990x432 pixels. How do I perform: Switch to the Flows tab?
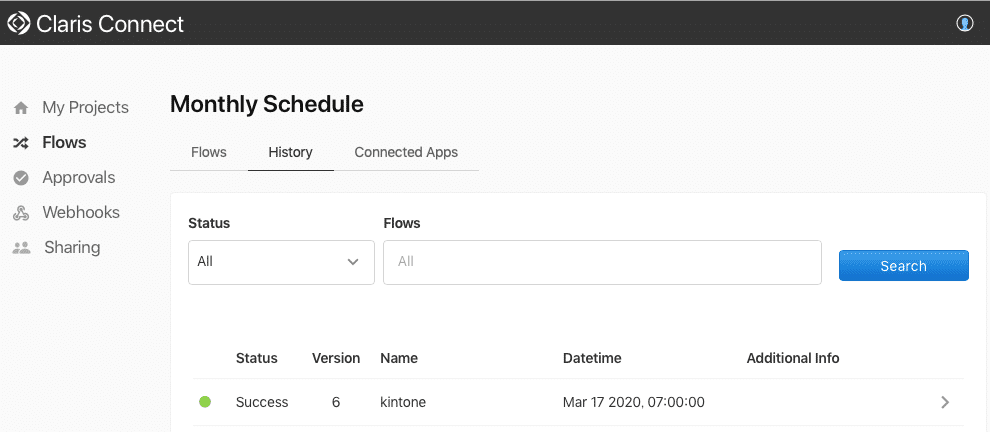pos(209,153)
